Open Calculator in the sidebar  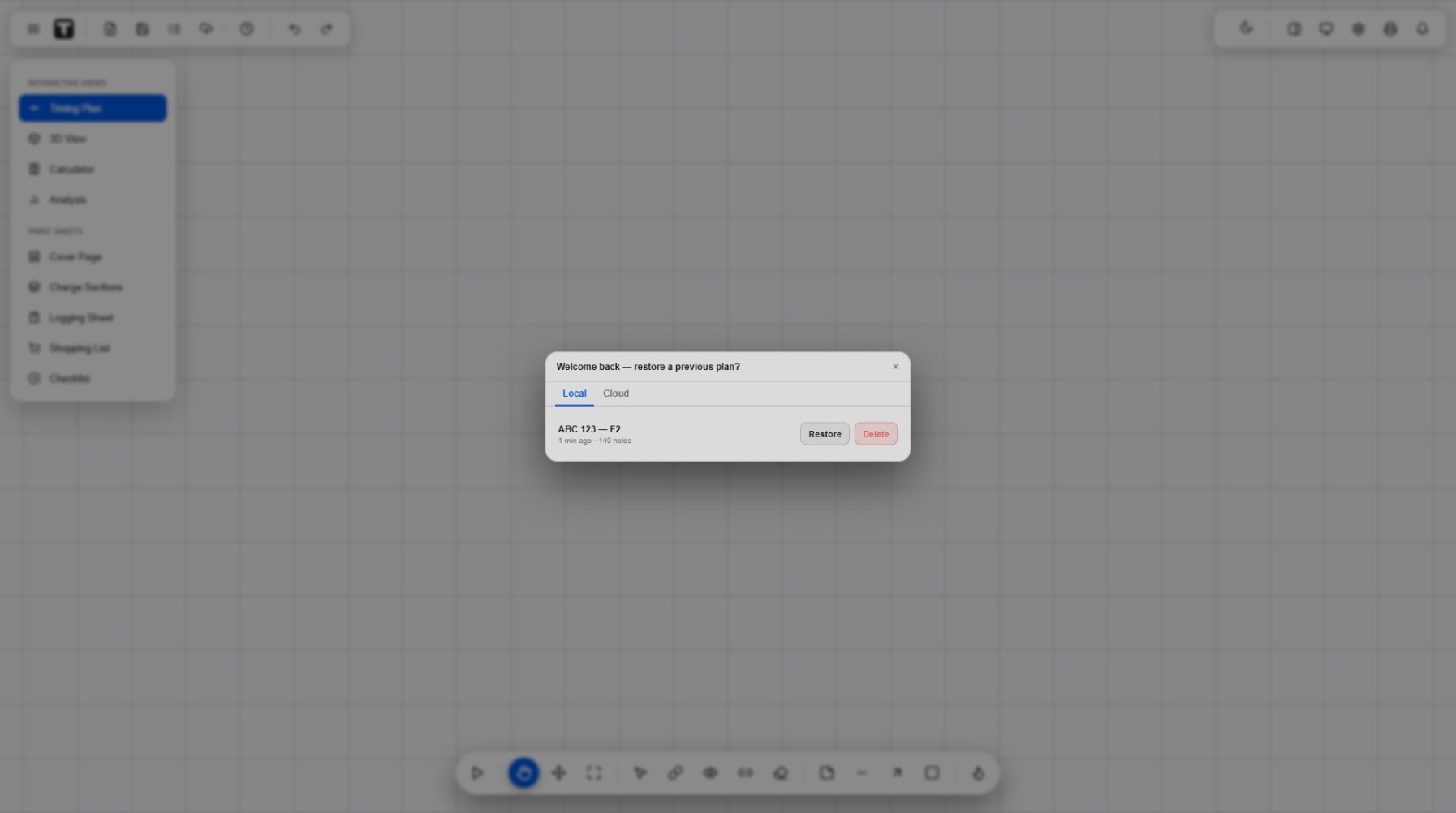(93, 170)
